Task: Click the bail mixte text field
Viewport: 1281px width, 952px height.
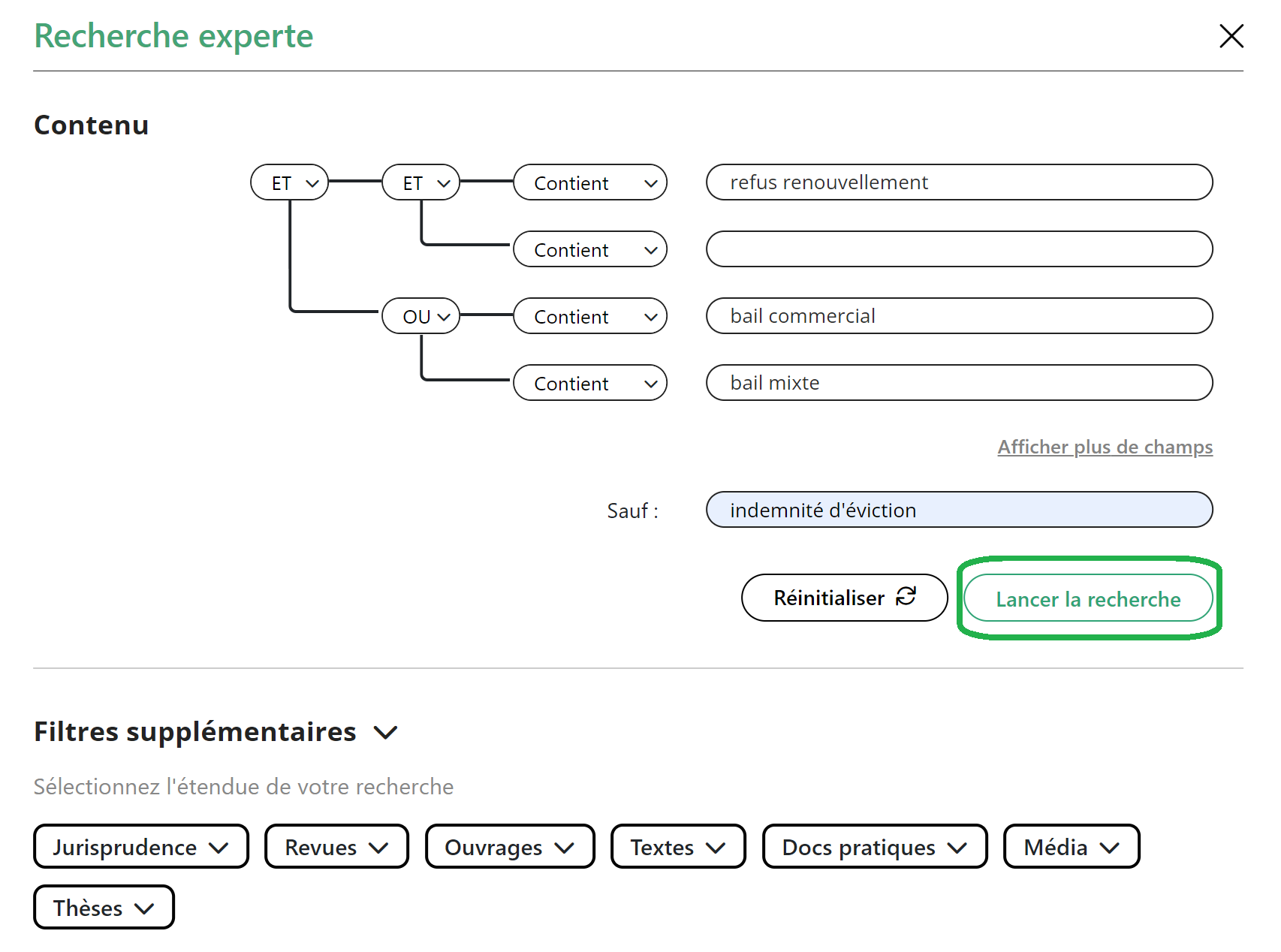Action: pyautogui.click(x=959, y=383)
